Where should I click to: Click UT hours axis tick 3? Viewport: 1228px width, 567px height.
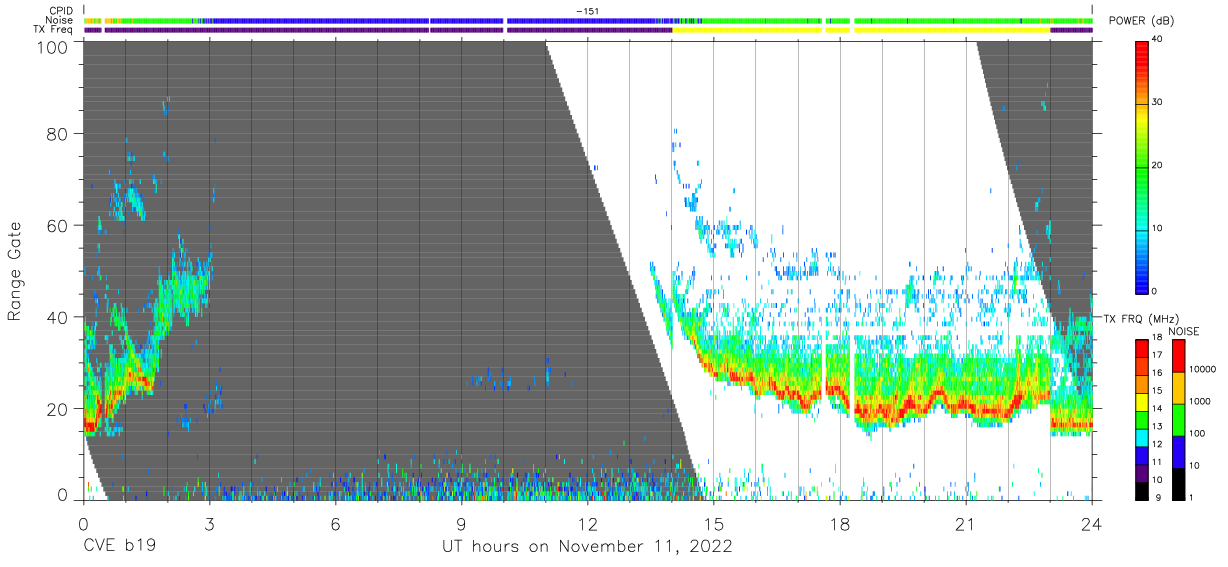tap(209, 523)
